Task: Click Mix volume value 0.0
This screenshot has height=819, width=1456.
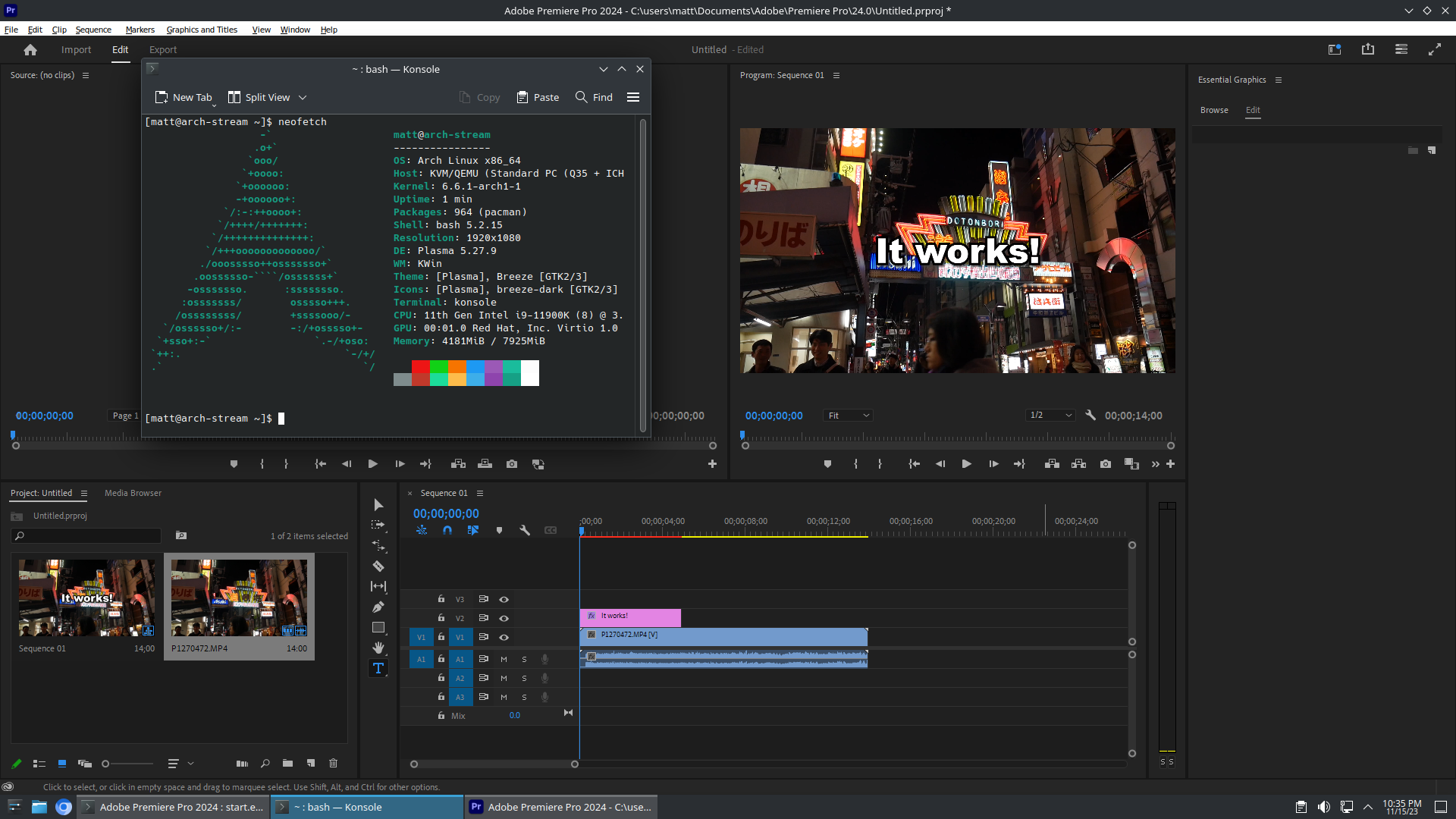Action: (515, 716)
